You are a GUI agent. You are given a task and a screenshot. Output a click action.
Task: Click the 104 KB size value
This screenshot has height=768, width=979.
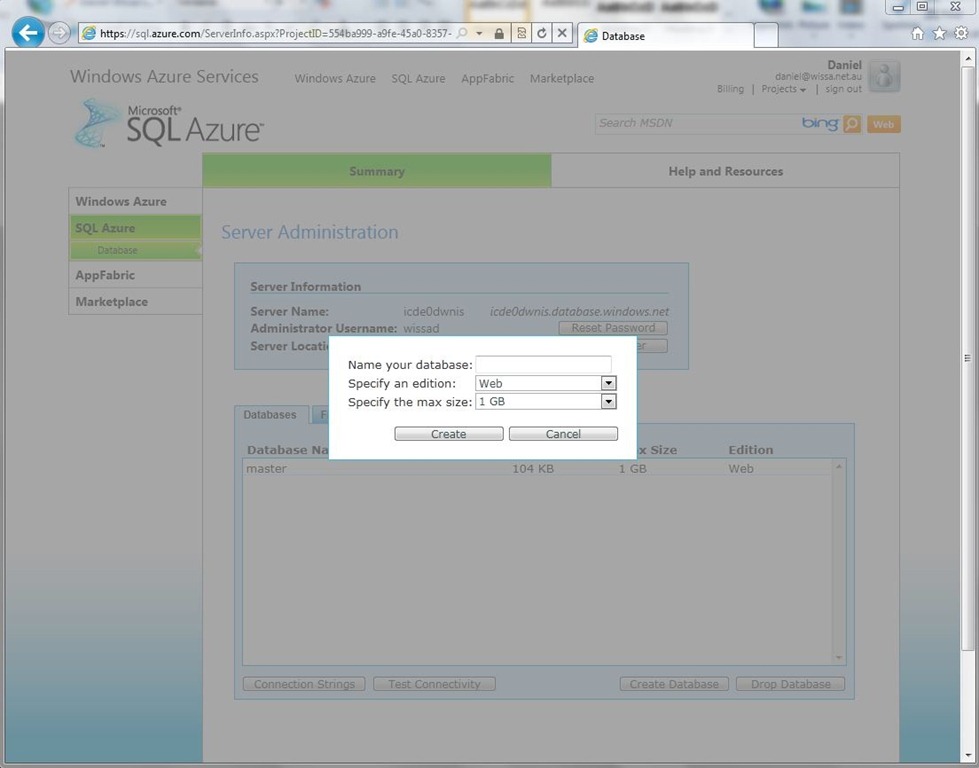click(533, 469)
